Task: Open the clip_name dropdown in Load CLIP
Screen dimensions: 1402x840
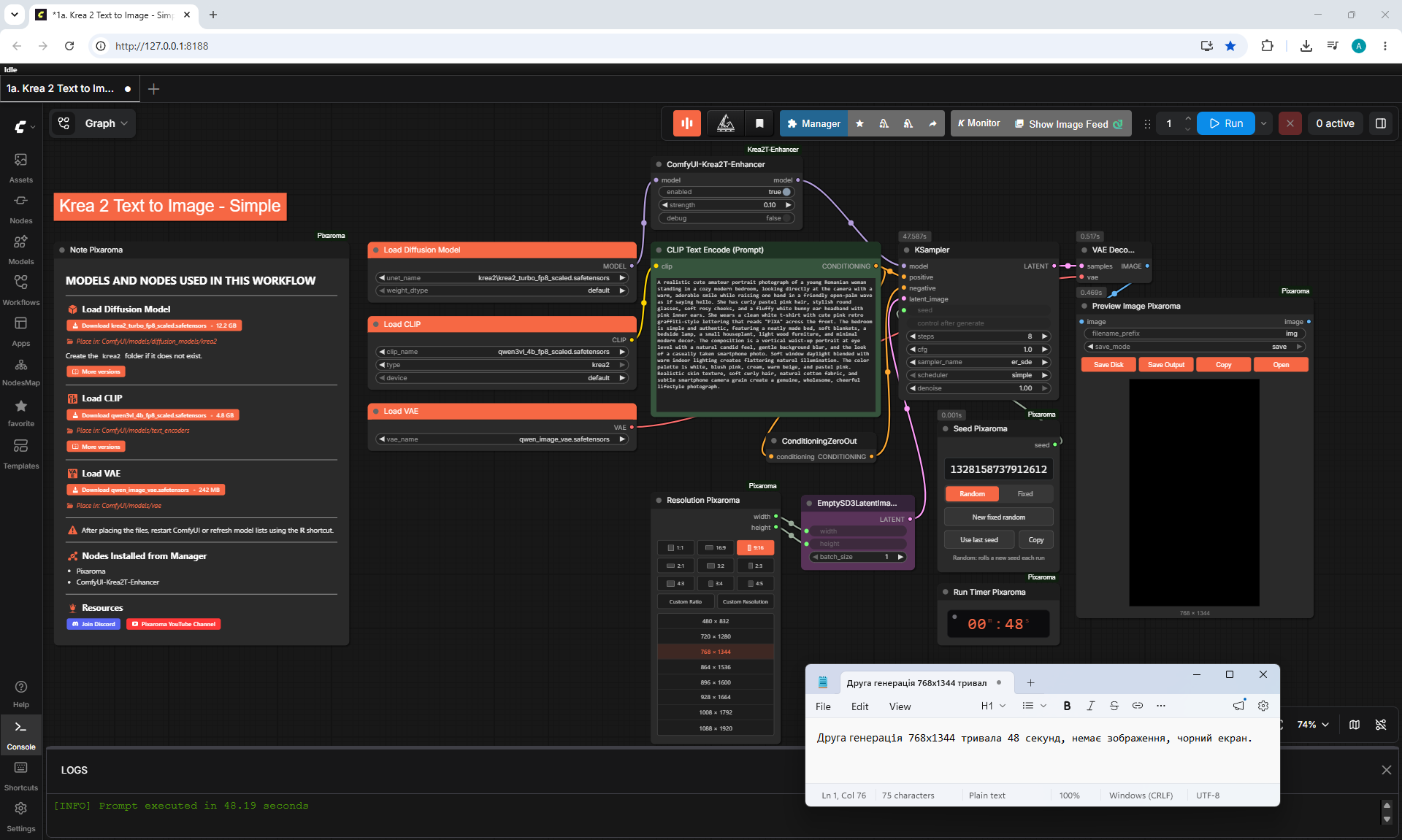Action: pyautogui.click(x=502, y=352)
